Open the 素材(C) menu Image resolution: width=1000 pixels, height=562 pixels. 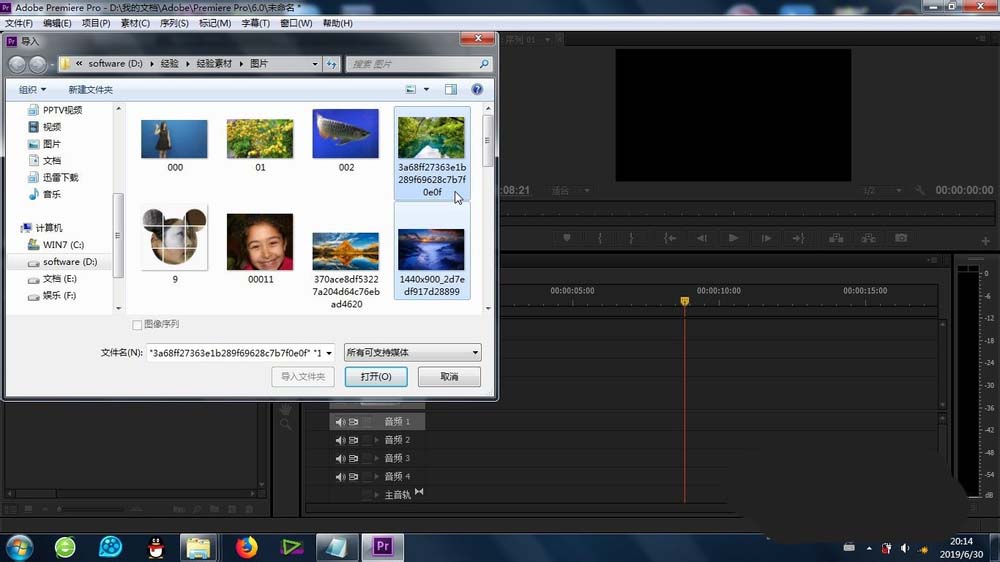pyautogui.click(x=135, y=23)
